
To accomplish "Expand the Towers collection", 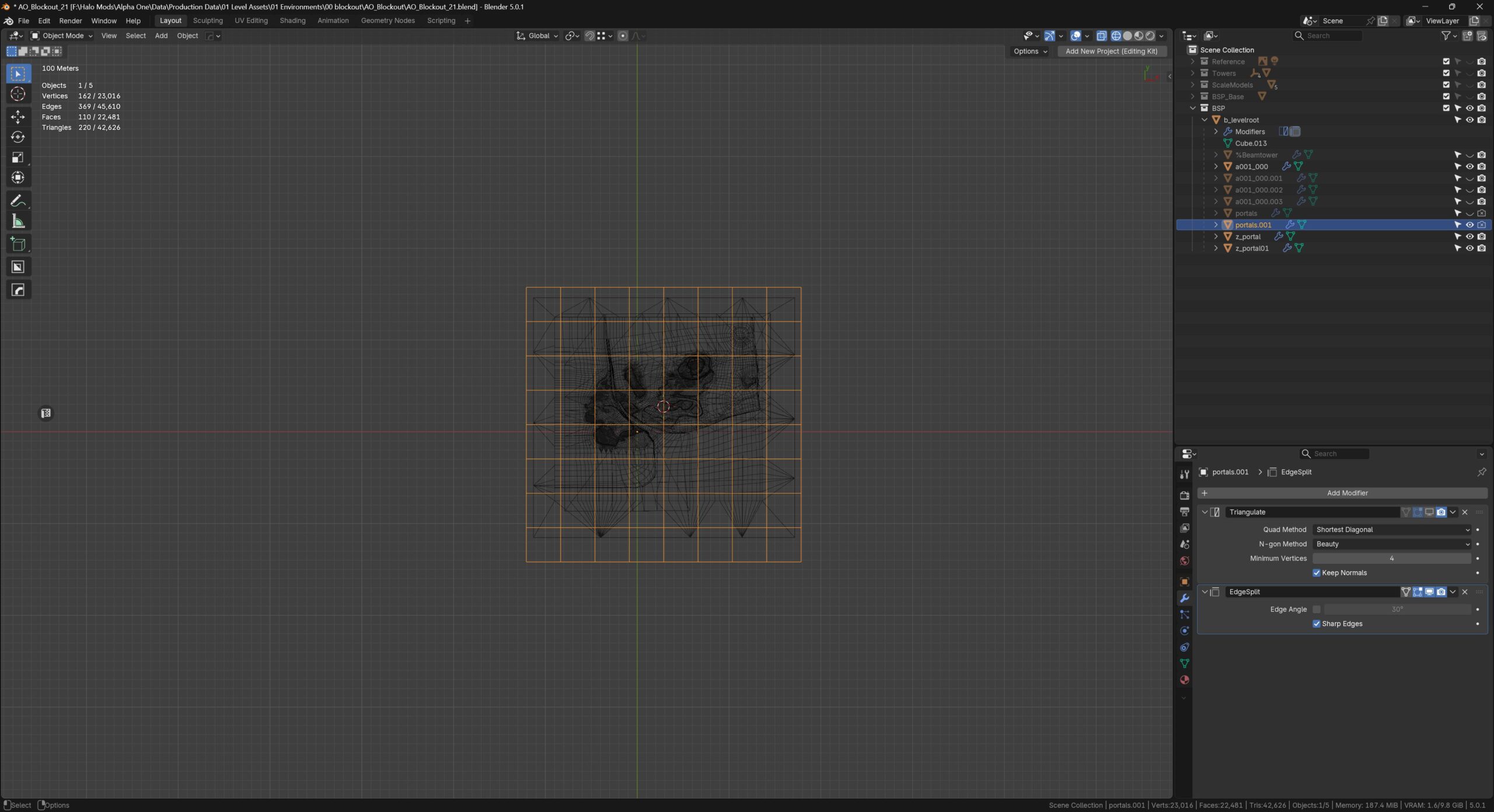I will pyautogui.click(x=1192, y=73).
